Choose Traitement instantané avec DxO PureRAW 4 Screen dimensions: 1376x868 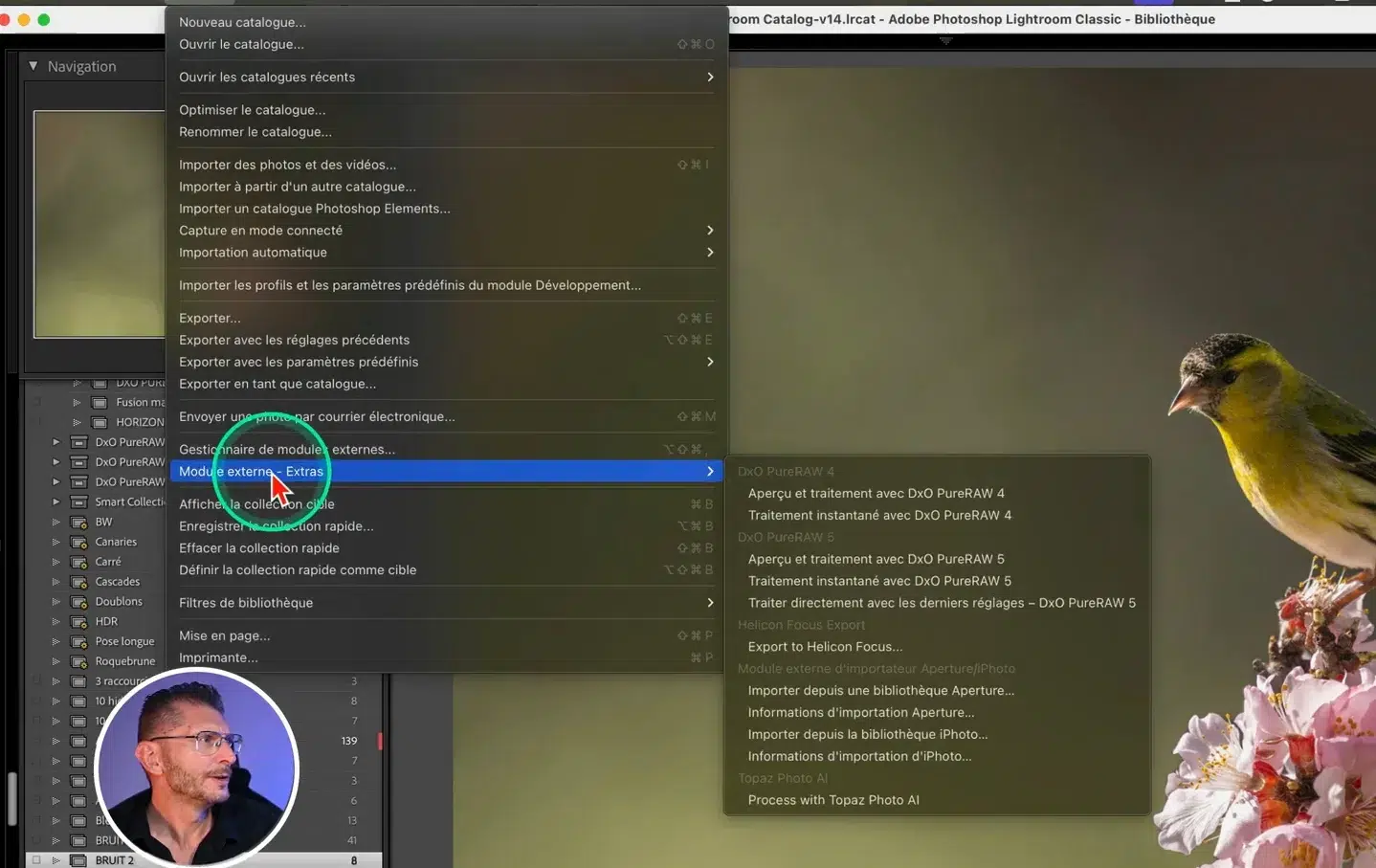937,516
